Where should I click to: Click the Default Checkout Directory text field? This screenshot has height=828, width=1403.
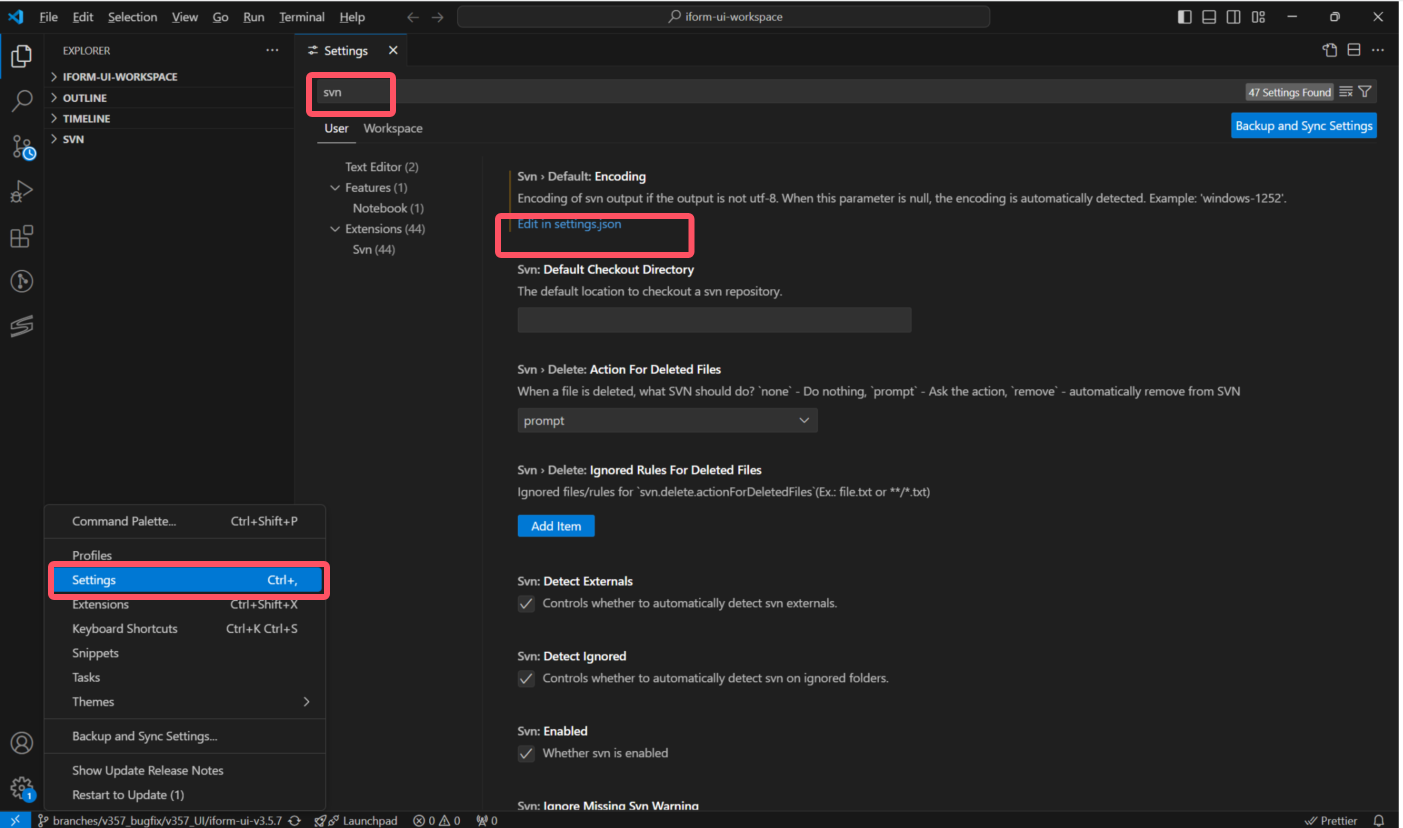click(714, 320)
